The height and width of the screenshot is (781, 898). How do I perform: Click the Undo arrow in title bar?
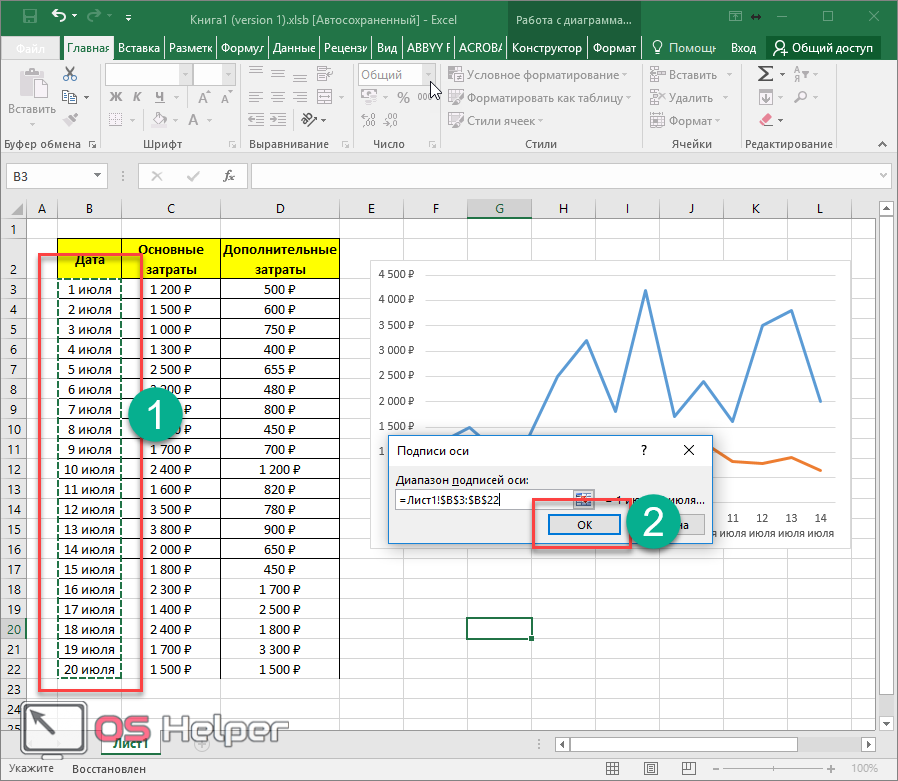point(59,17)
